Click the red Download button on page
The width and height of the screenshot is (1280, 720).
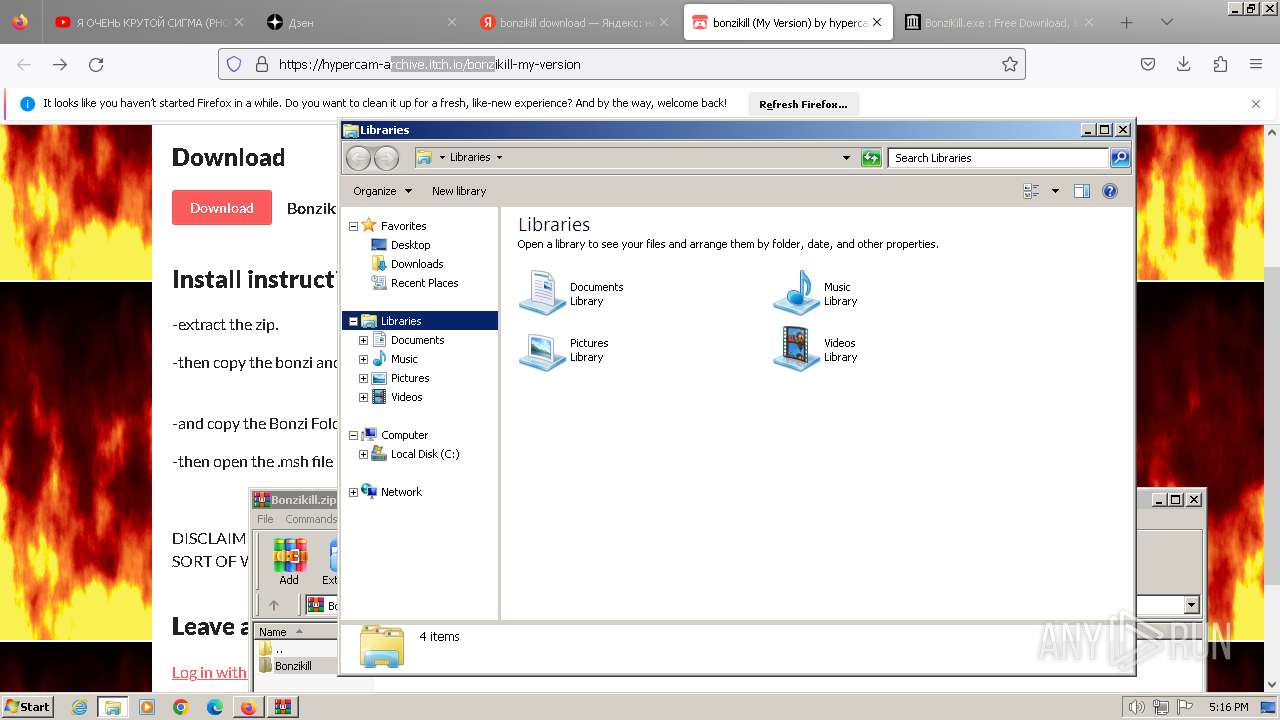coord(222,208)
